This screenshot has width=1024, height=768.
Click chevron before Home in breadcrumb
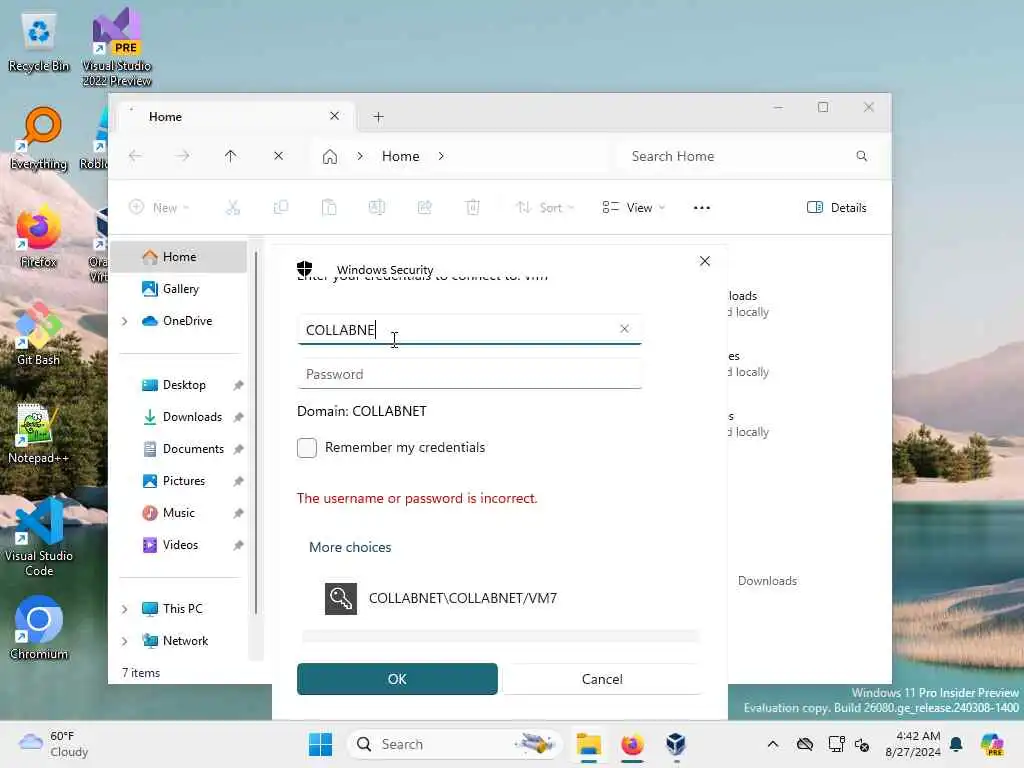click(360, 156)
